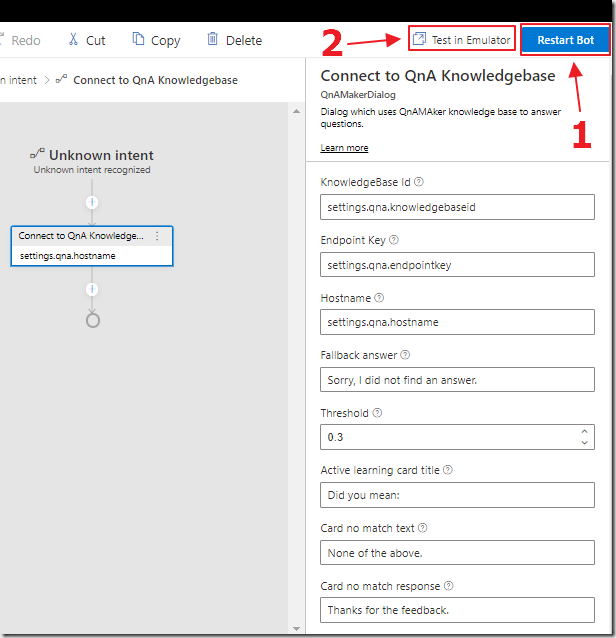The height and width of the screenshot is (638, 616).
Task: Click the Delete label in toolbar
Action: click(x=244, y=41)
